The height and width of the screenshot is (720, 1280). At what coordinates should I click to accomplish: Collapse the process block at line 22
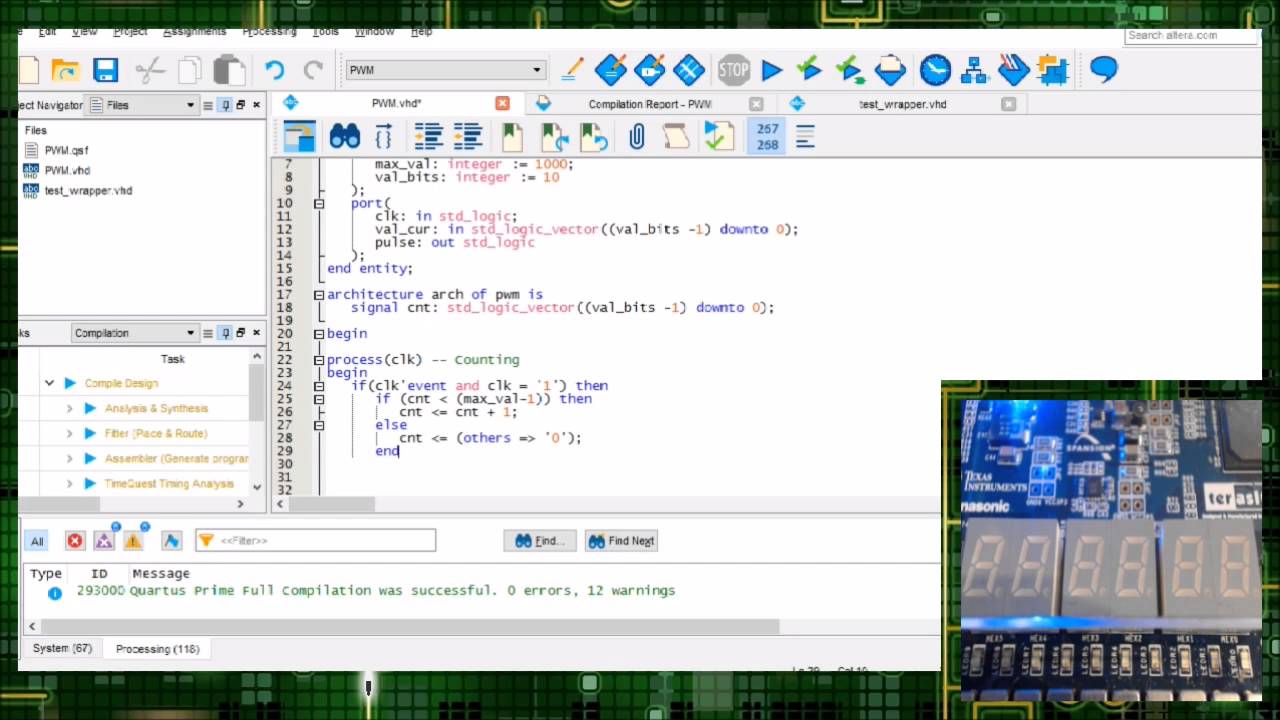coord(319,360)
